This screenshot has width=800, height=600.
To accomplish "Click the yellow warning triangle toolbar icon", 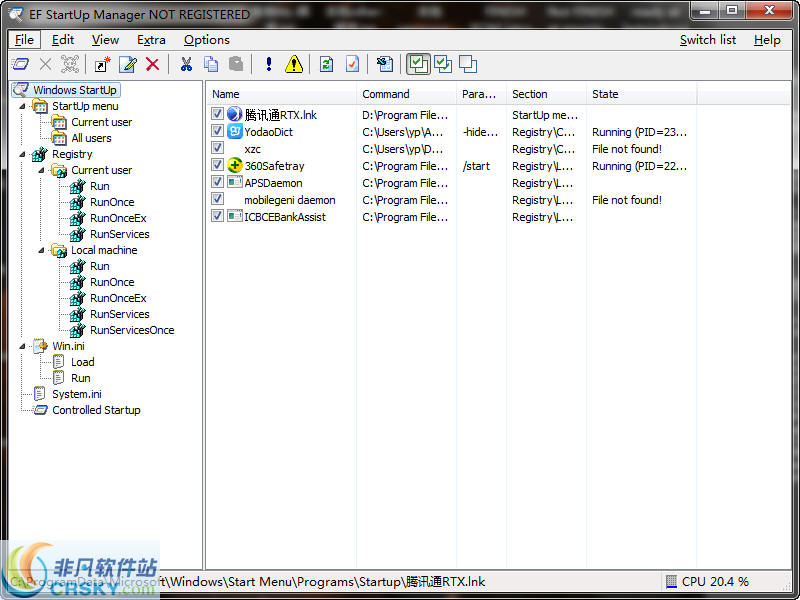I will [x=292, y=63].
